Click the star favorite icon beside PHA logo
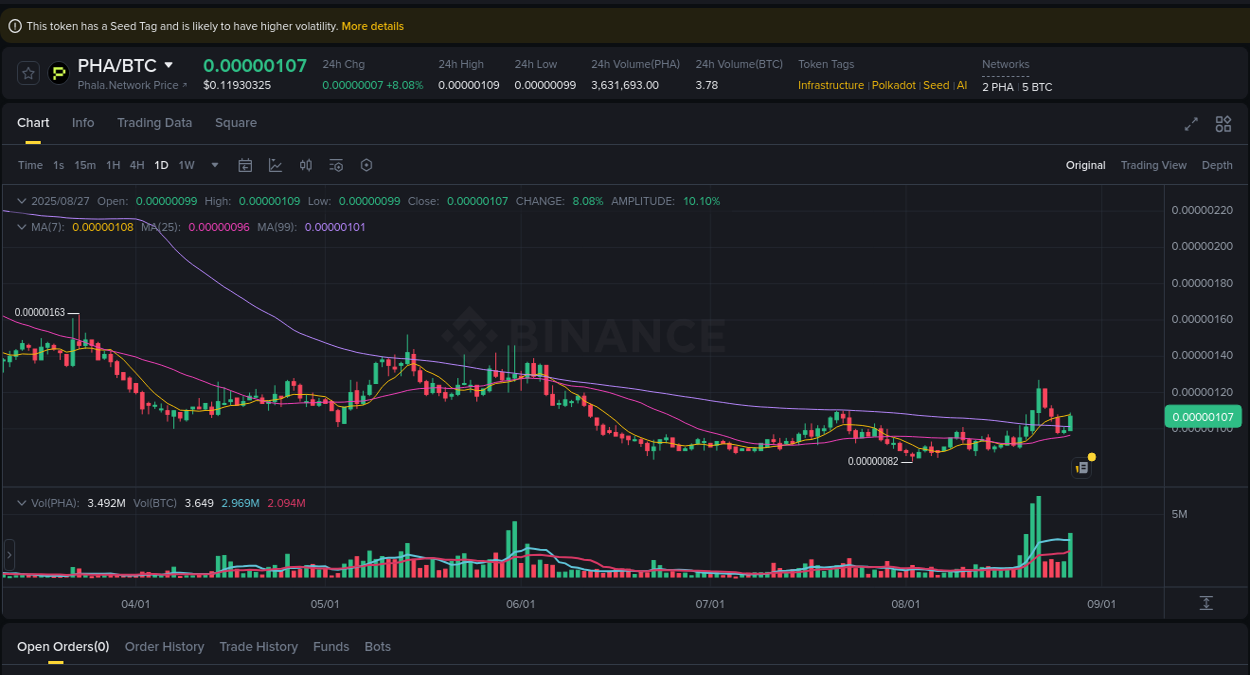Screen dimensions: 1250x675 tap(28, 73)
